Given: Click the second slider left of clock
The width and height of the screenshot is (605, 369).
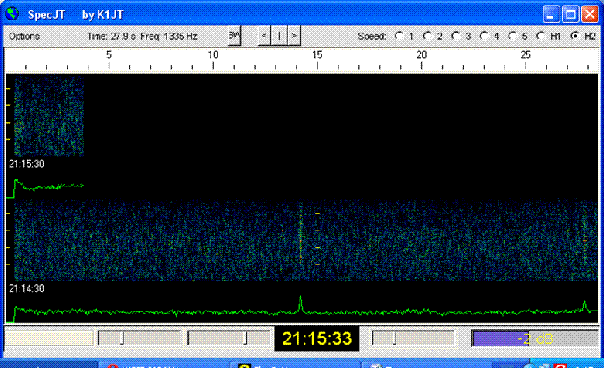Looking at the screenshot, I should [x=229, y=338].
